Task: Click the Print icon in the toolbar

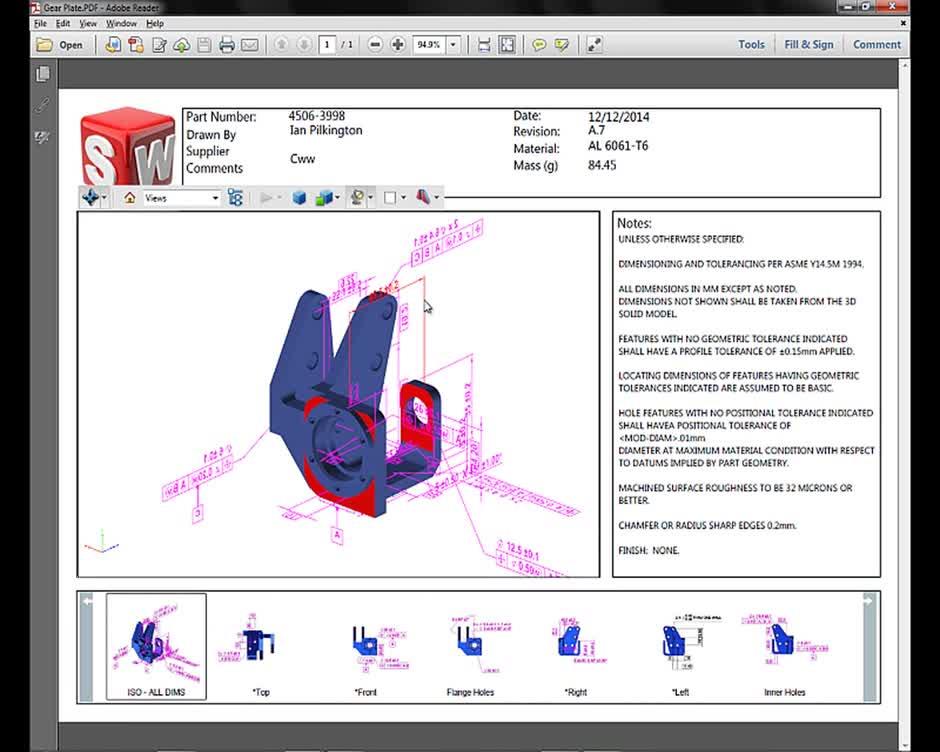Action: [227, 44]
